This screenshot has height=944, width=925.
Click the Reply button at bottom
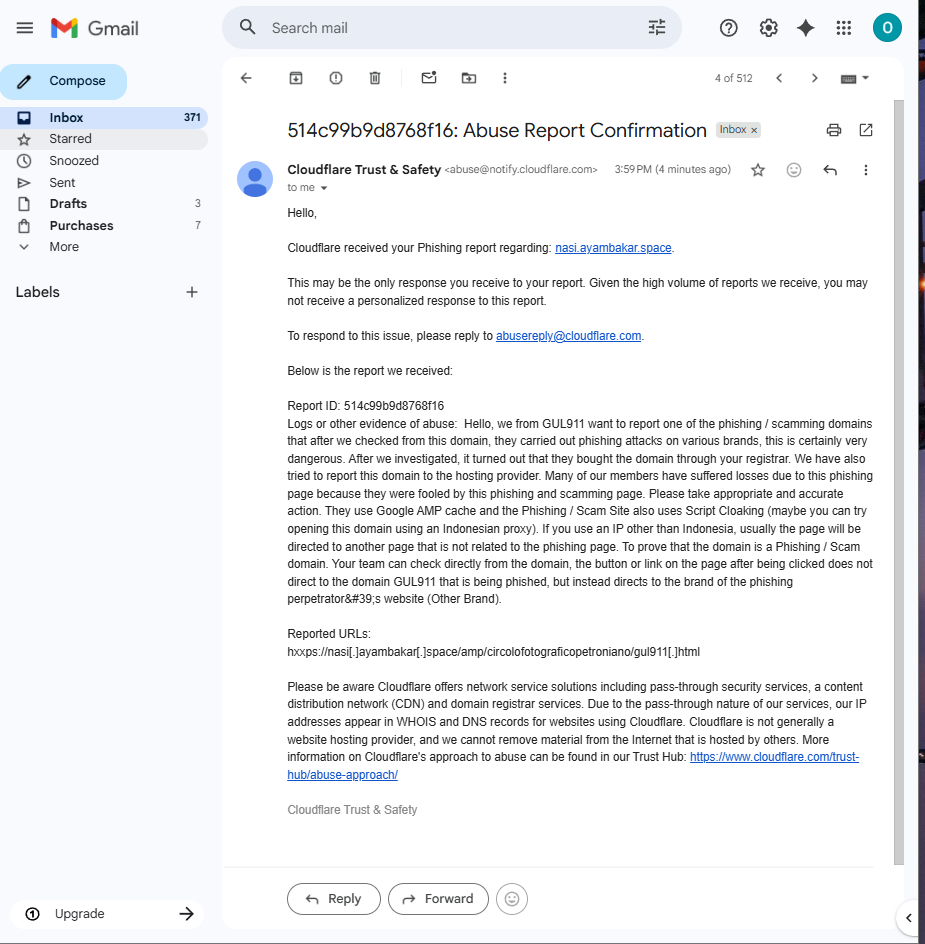coord(334,899)
